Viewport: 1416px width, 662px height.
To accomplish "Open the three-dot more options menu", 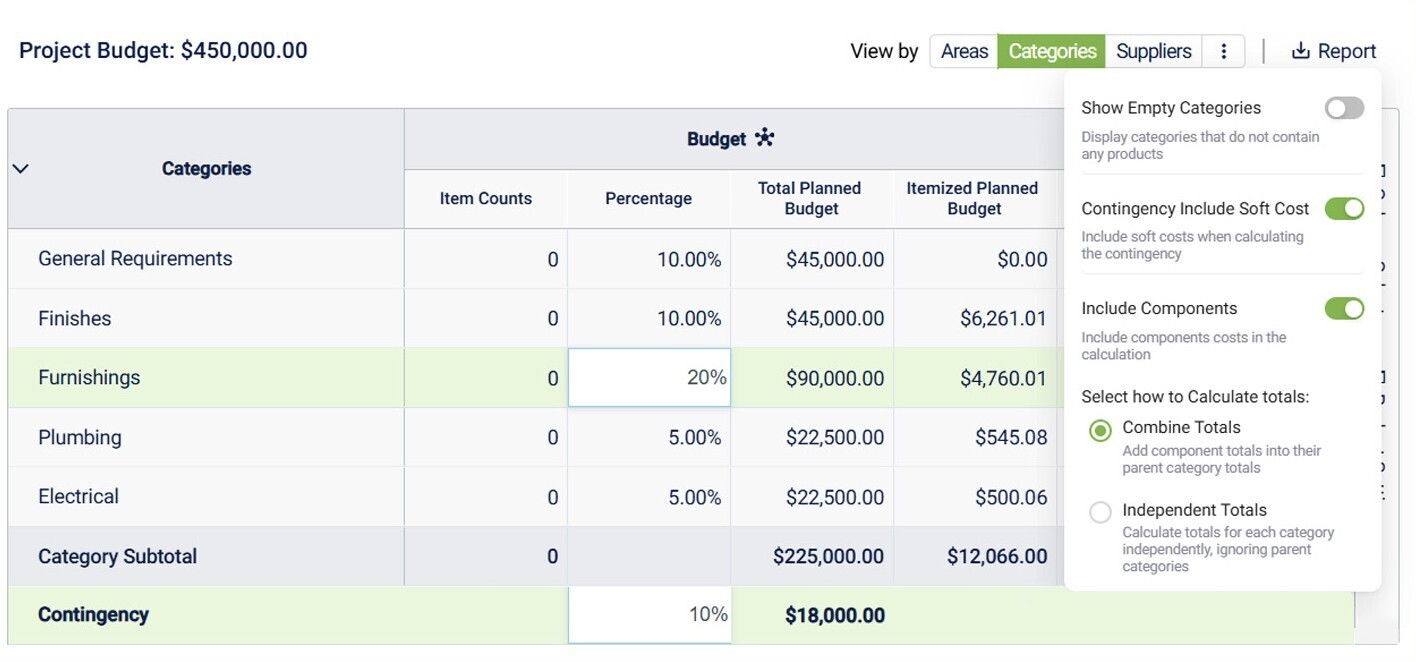I will click(1224, 51).
